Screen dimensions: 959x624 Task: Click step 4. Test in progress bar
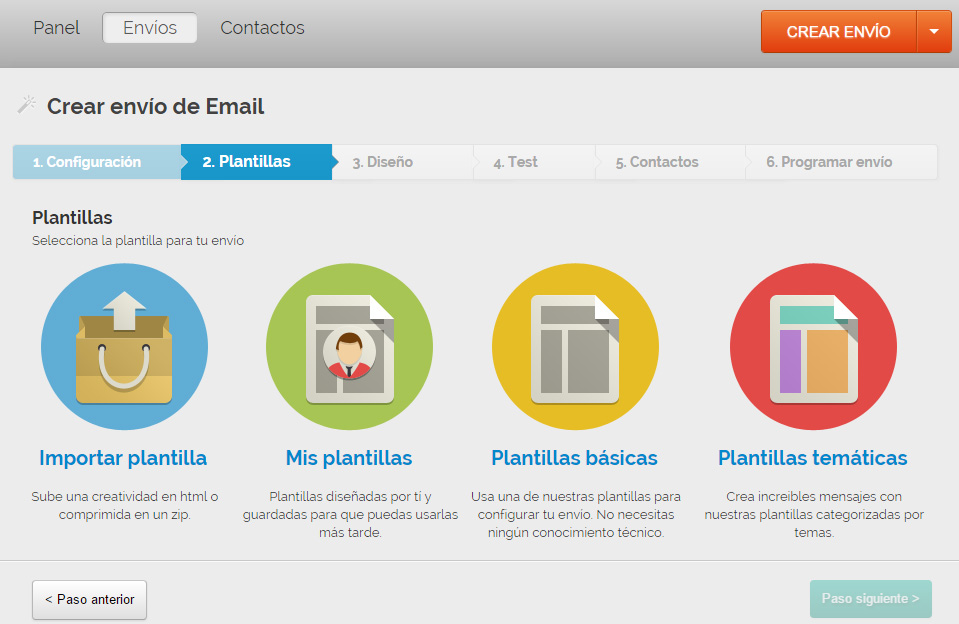(x=515, y=162)
